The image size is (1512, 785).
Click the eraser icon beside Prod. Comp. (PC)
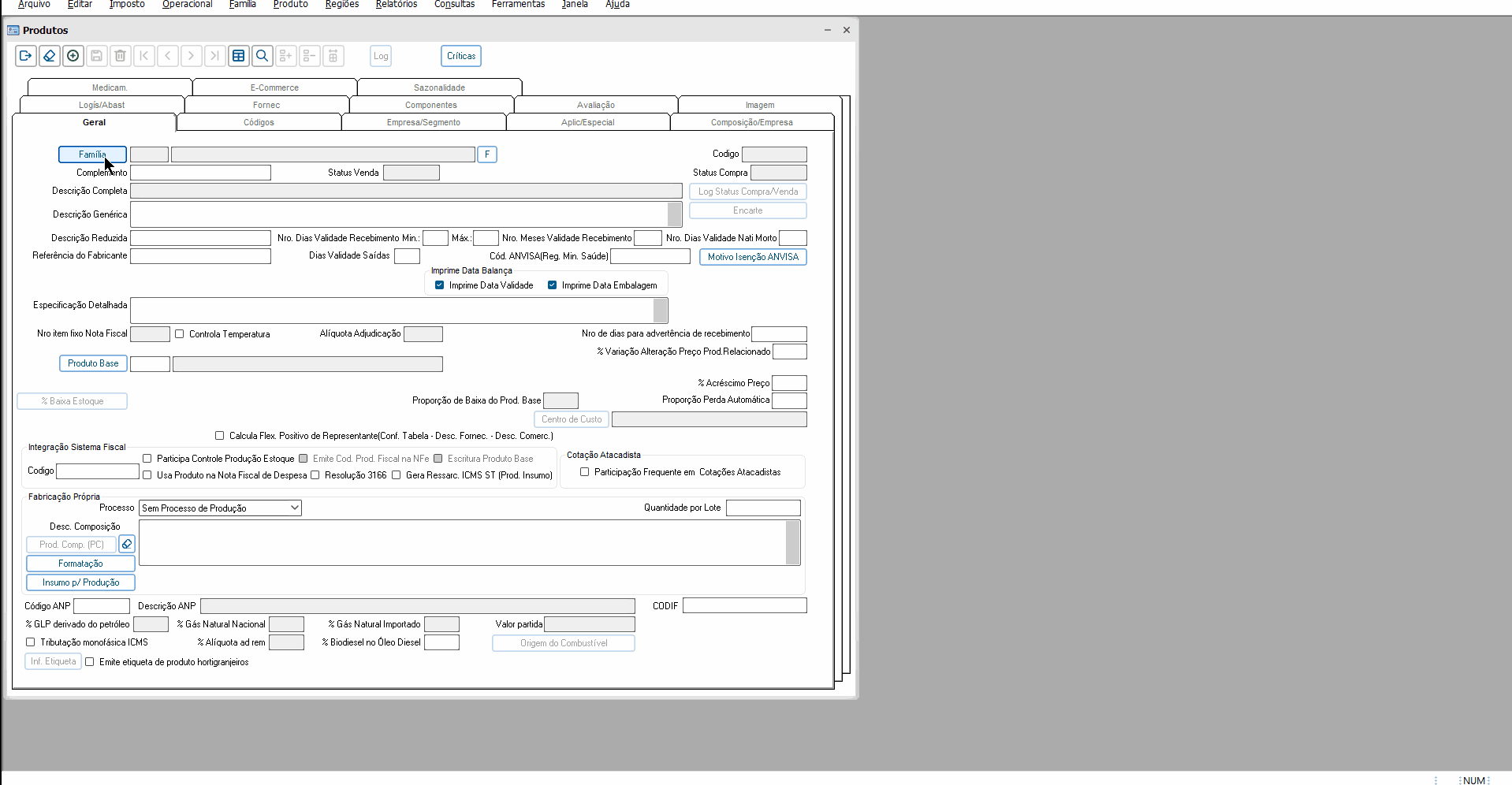tap(127, 545)
